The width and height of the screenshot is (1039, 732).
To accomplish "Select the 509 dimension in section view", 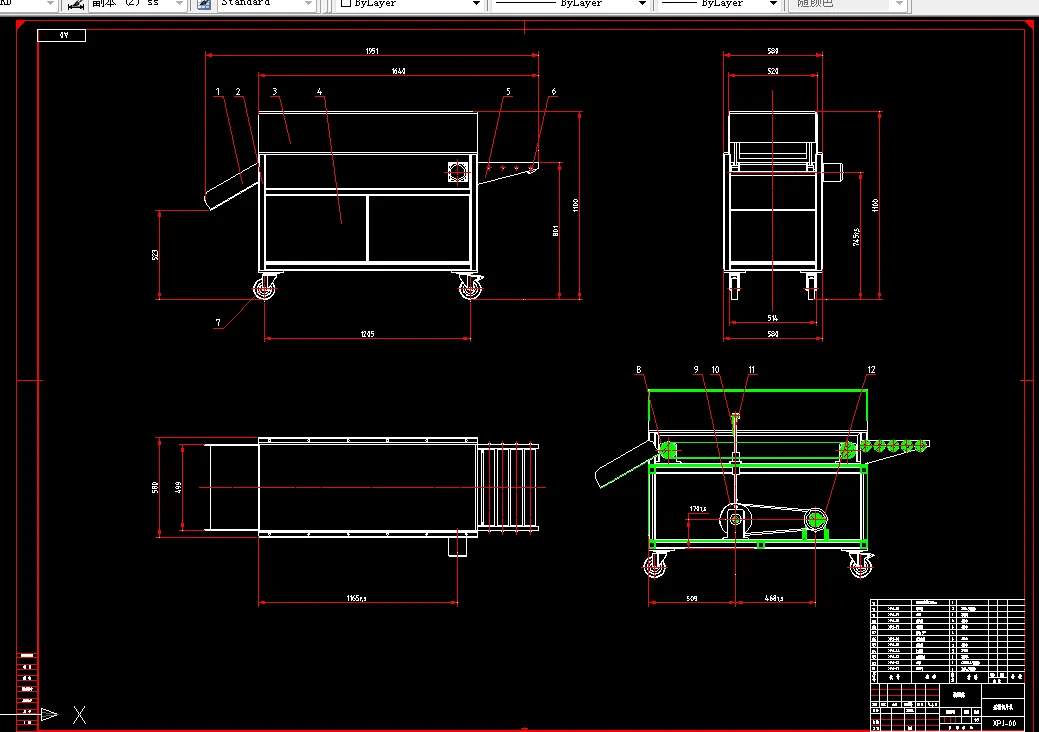I will pyautogui.click(x=692, y=598).
